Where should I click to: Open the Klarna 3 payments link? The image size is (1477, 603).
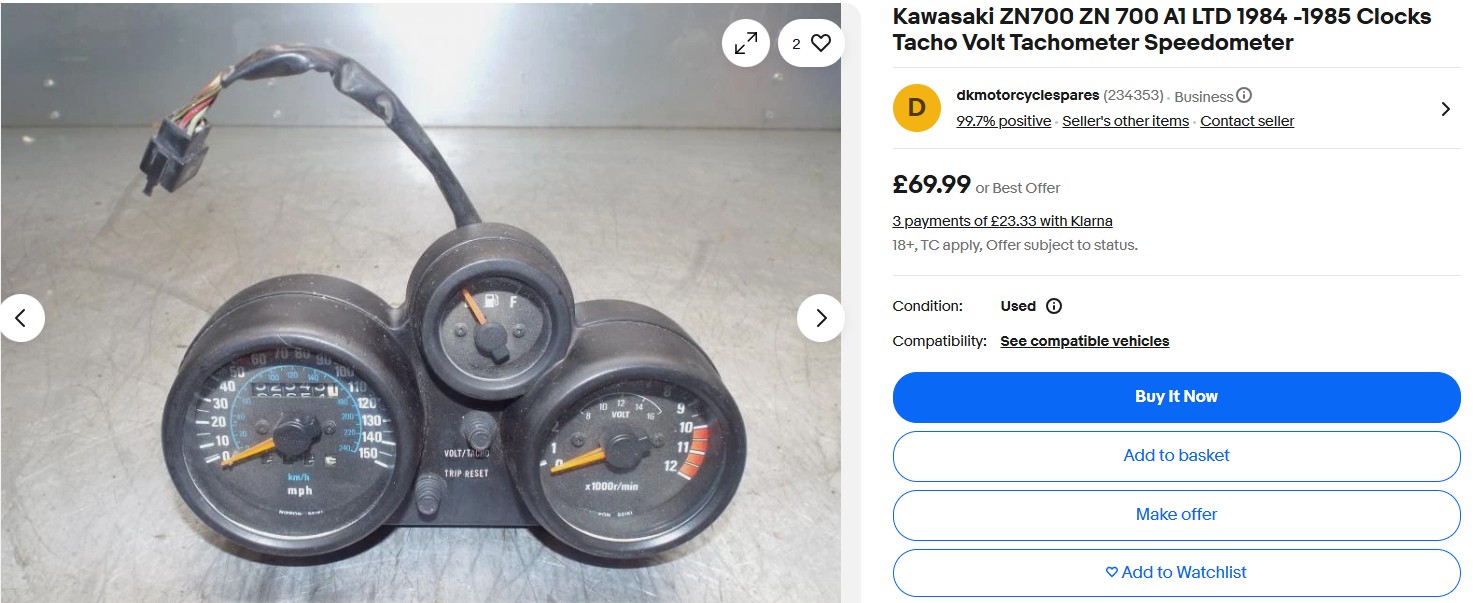click(1002, 221)
